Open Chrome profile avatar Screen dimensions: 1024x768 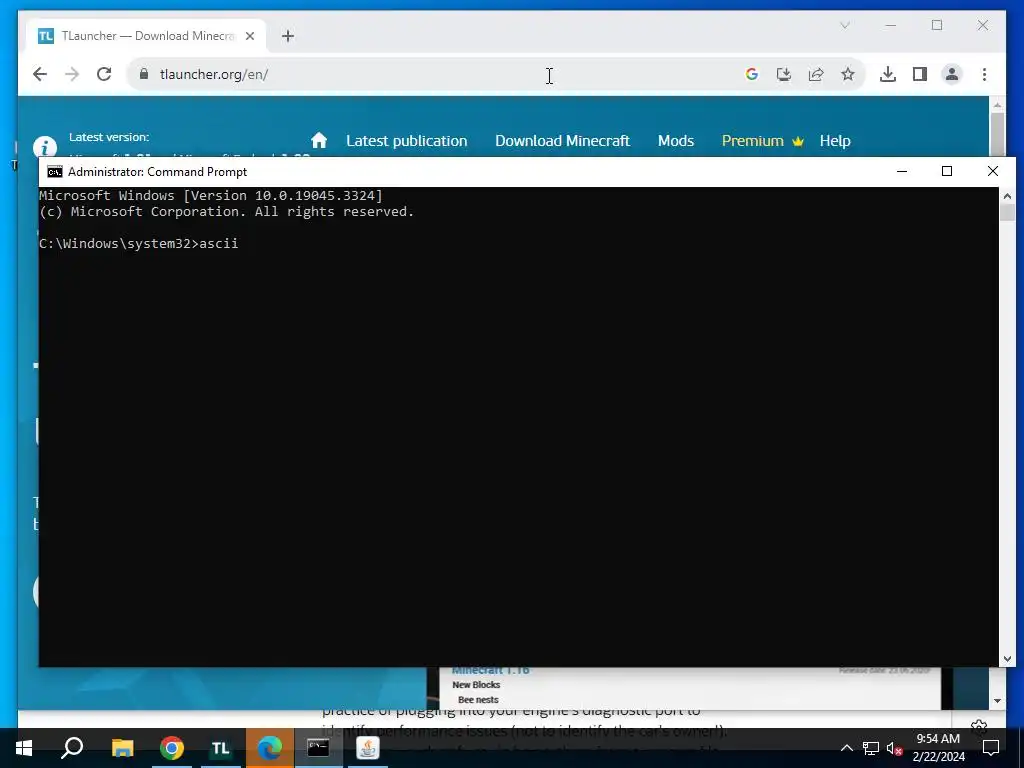952,74
